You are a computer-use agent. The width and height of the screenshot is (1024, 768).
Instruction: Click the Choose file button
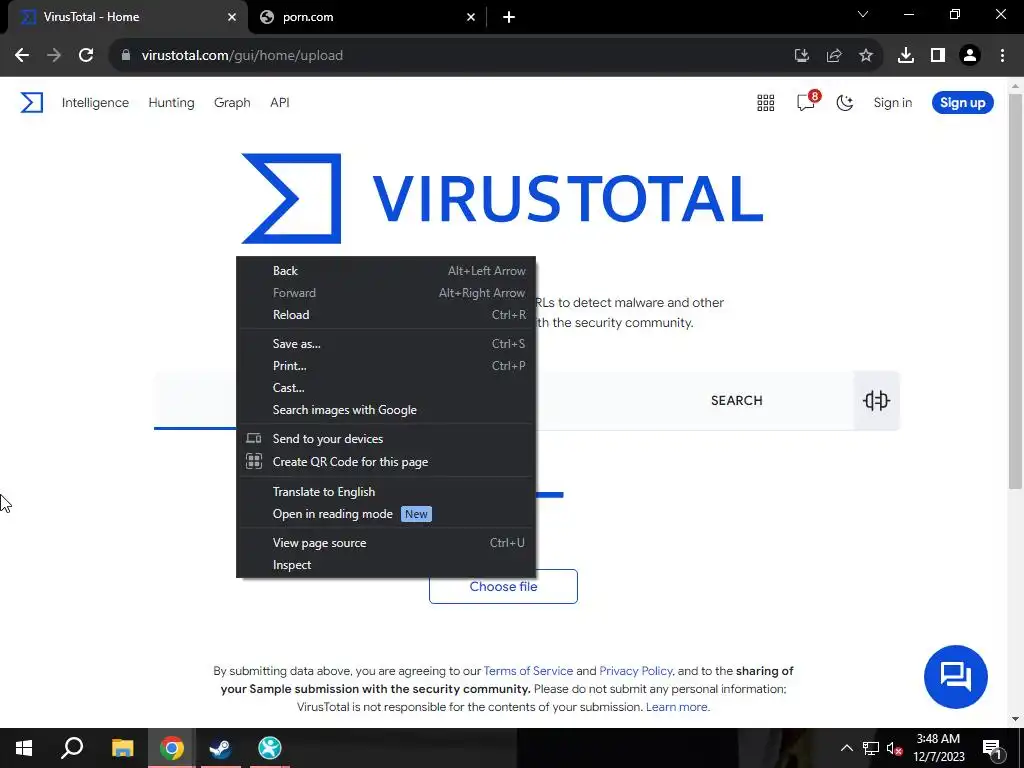coord(504,586)
